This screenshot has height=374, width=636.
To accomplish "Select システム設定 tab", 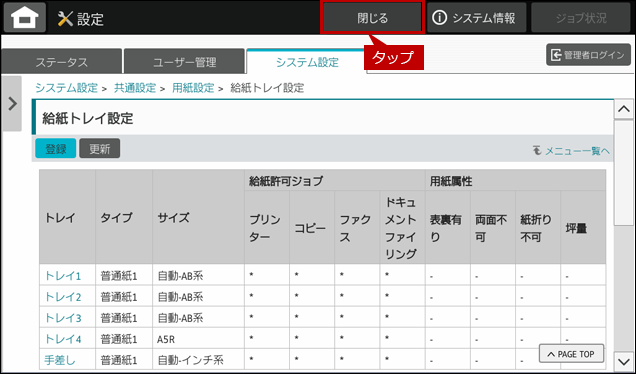I will 307,62.
